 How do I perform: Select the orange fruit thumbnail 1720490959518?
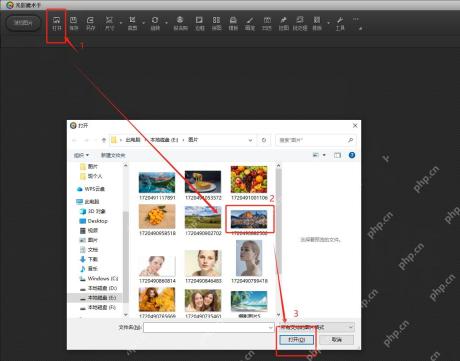[157, 216]
